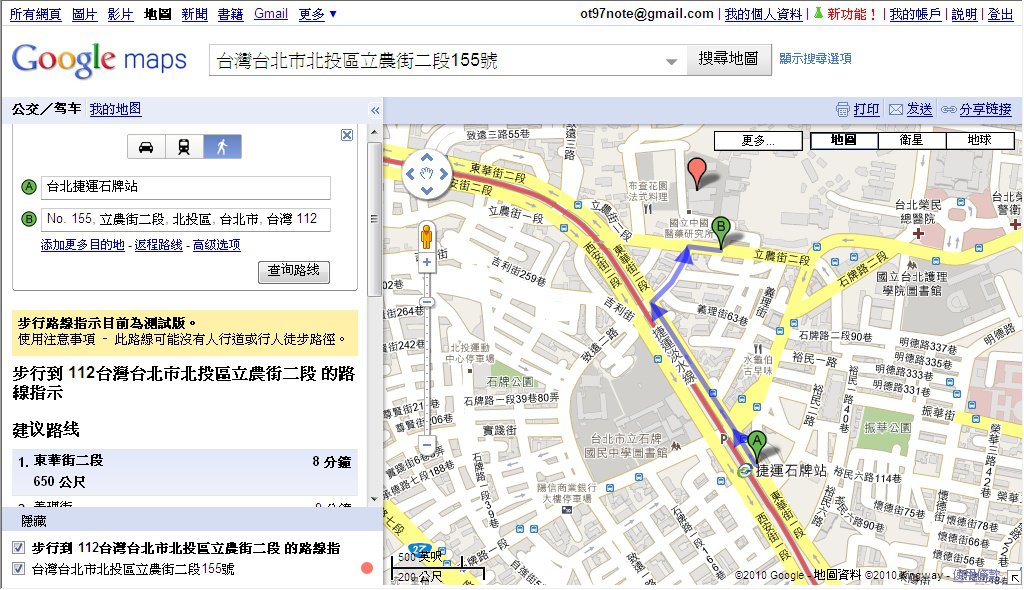The height and width of the screenshot is (590, 1024).
Task: Click 說明 help link
Action: coord(965,14)
